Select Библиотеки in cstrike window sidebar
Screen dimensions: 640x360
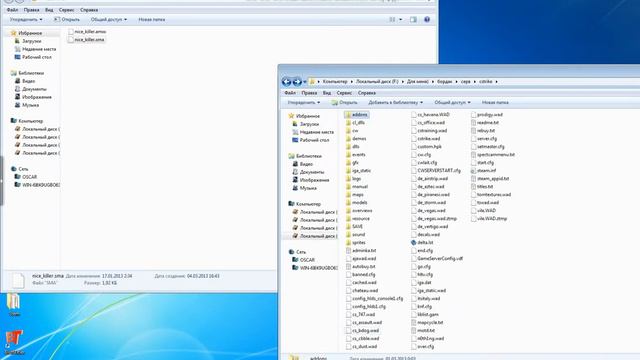(x=304, y=156)
